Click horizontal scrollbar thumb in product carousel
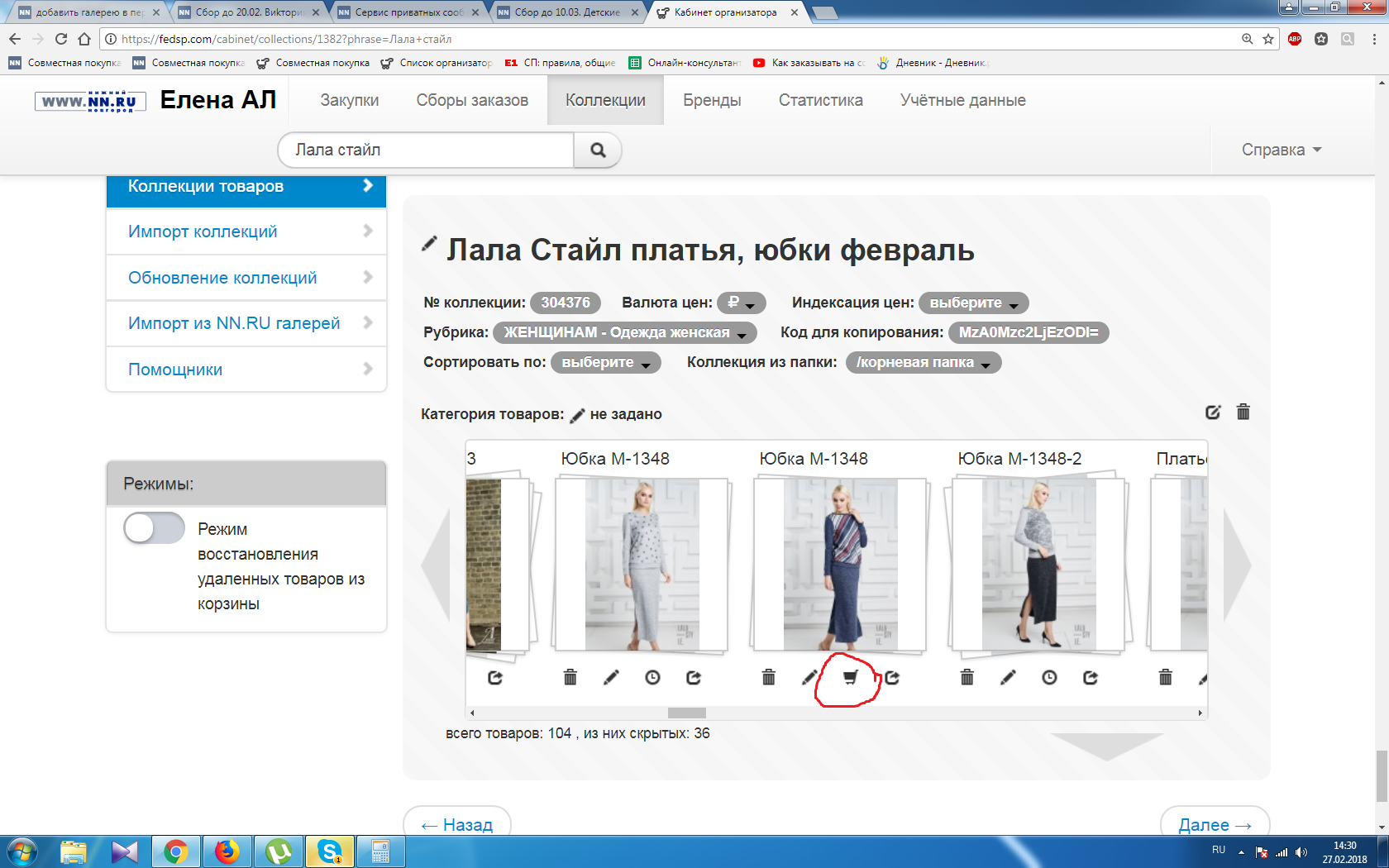 click(x=686, y=713)
